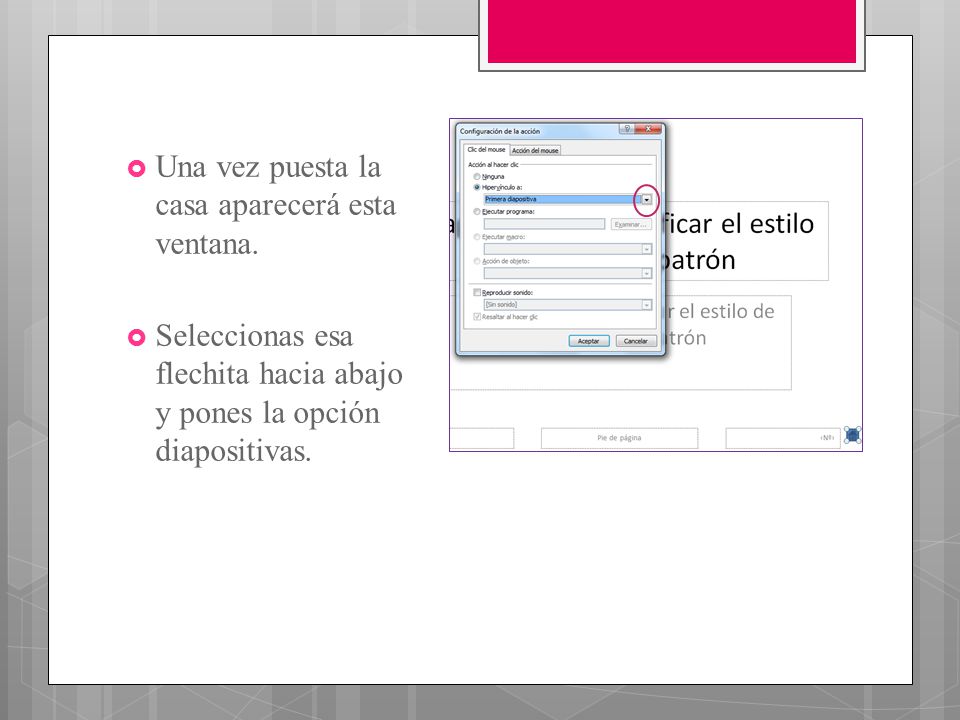Click the 'el estilo de' subtitle placeholder
This screenshot has height=720, width=960.
pos(728,342)
